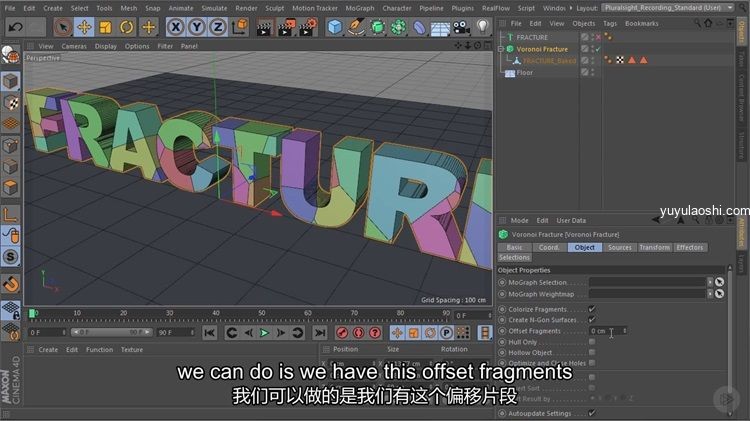Viewport: 750px width, 421px height.
Task: Open the deformer Bend icon
Action: click(419, 27)
